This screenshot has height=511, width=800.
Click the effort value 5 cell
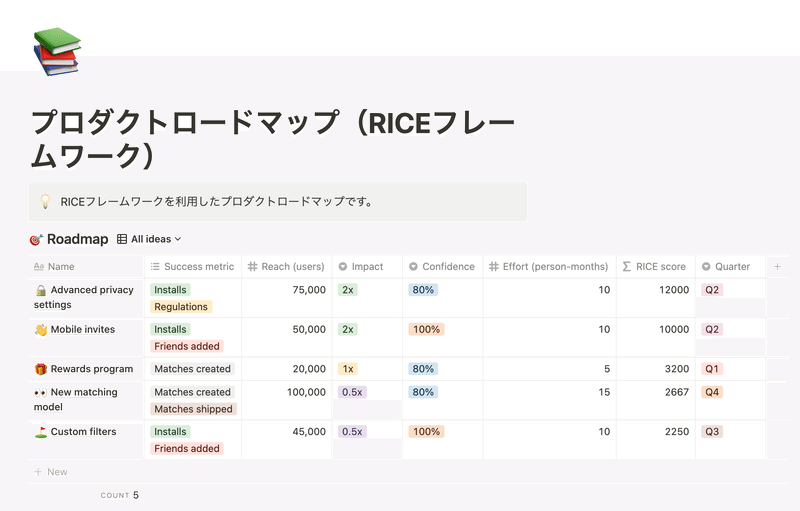(549, 369)
